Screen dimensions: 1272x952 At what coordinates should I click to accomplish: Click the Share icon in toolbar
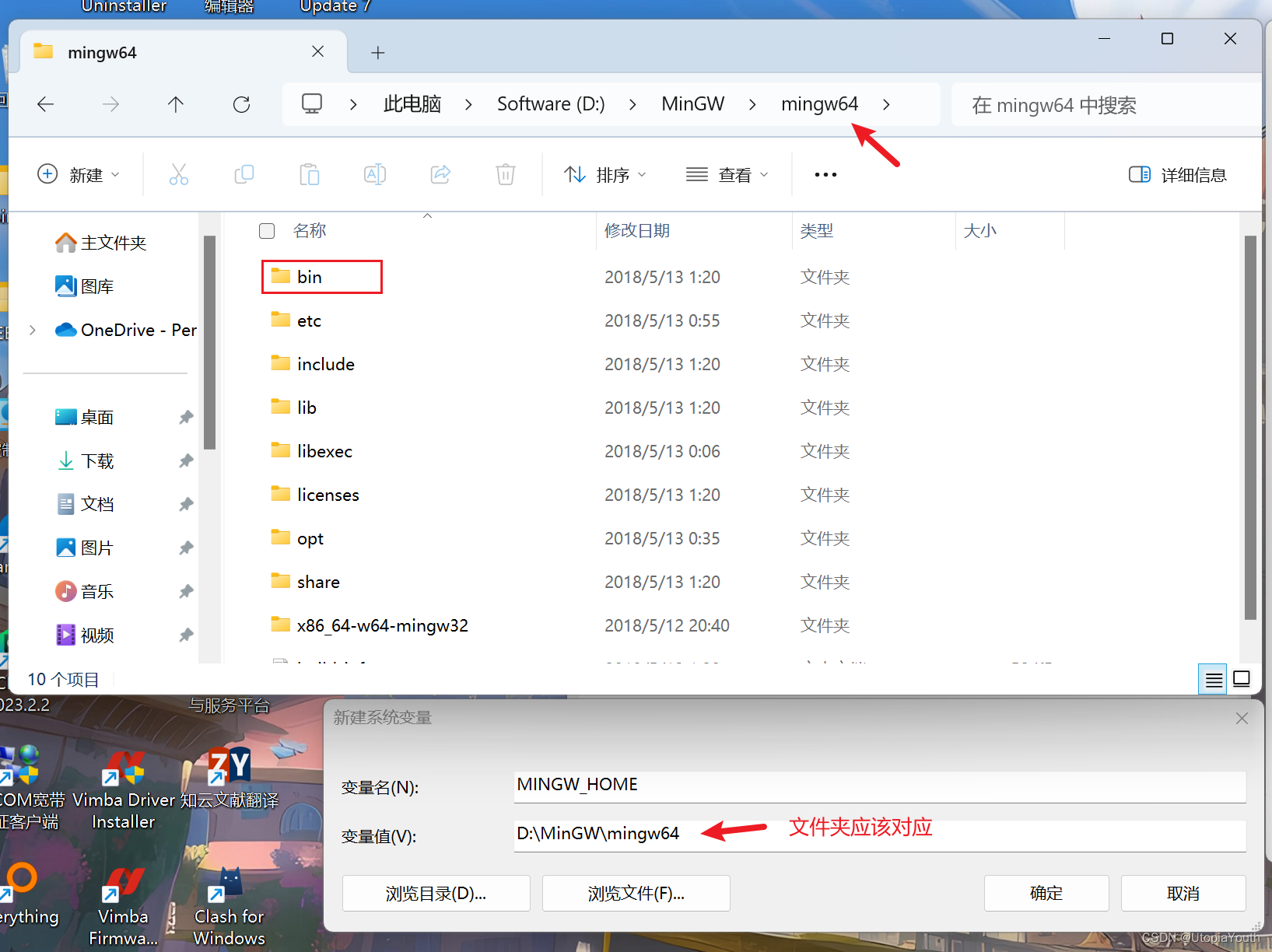(x=440, y=174)
